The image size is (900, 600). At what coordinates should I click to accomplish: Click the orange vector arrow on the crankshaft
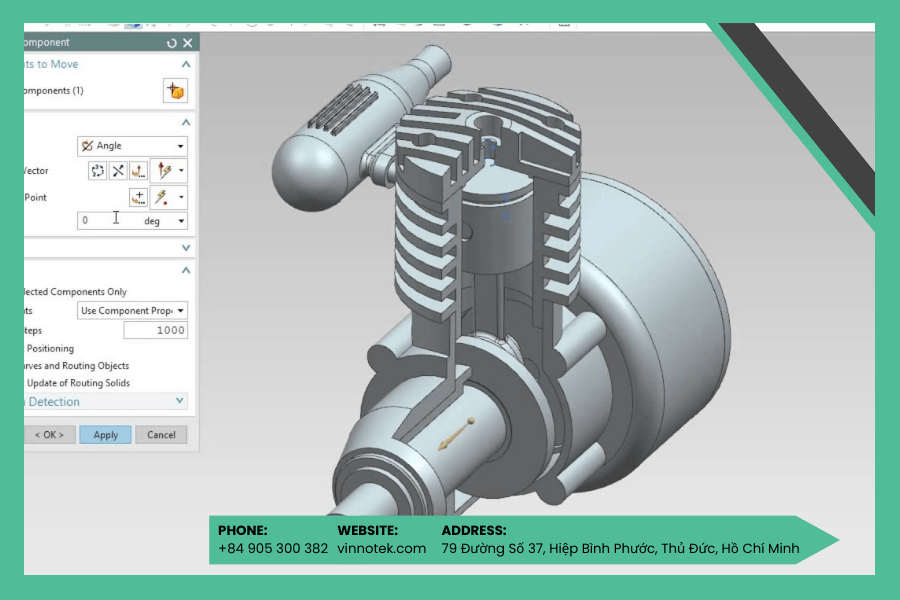pos(456,435)
